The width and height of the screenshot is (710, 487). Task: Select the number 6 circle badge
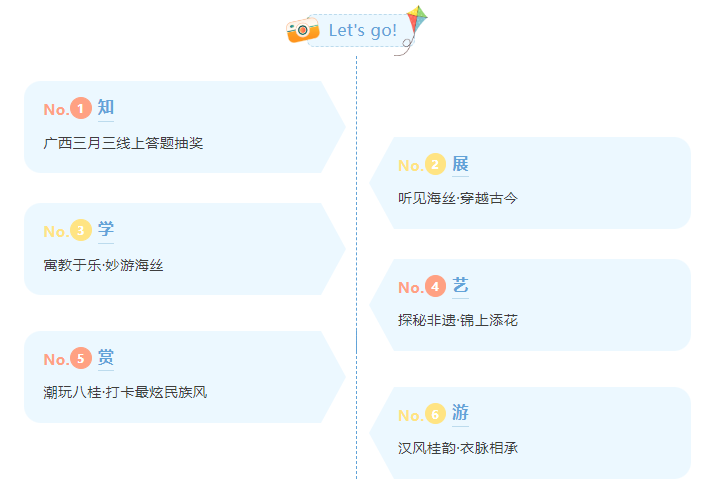pos(435,414)
